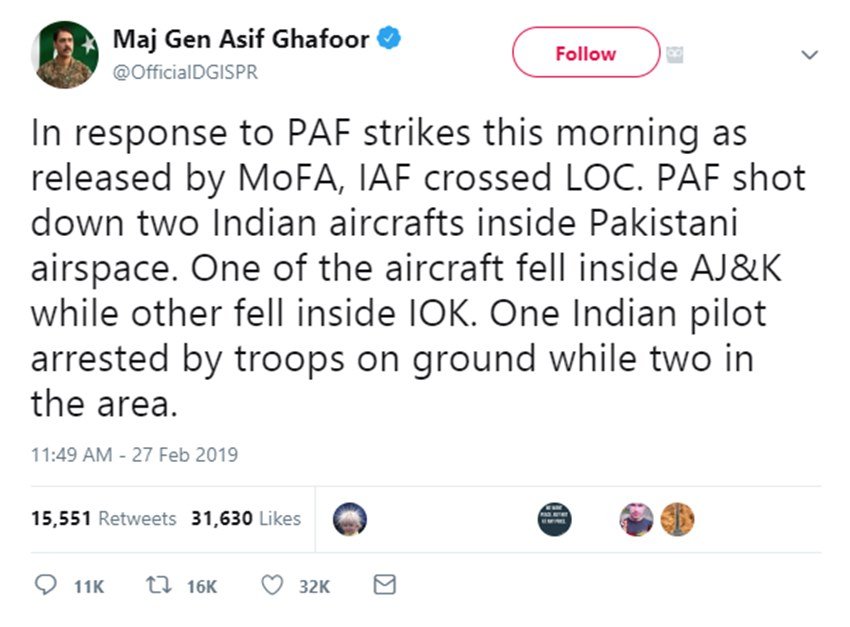Open the pink-faced liker avatar
The width and height of the screenshot is (850, 627).
pyautogui.click(x=636, y=518)
